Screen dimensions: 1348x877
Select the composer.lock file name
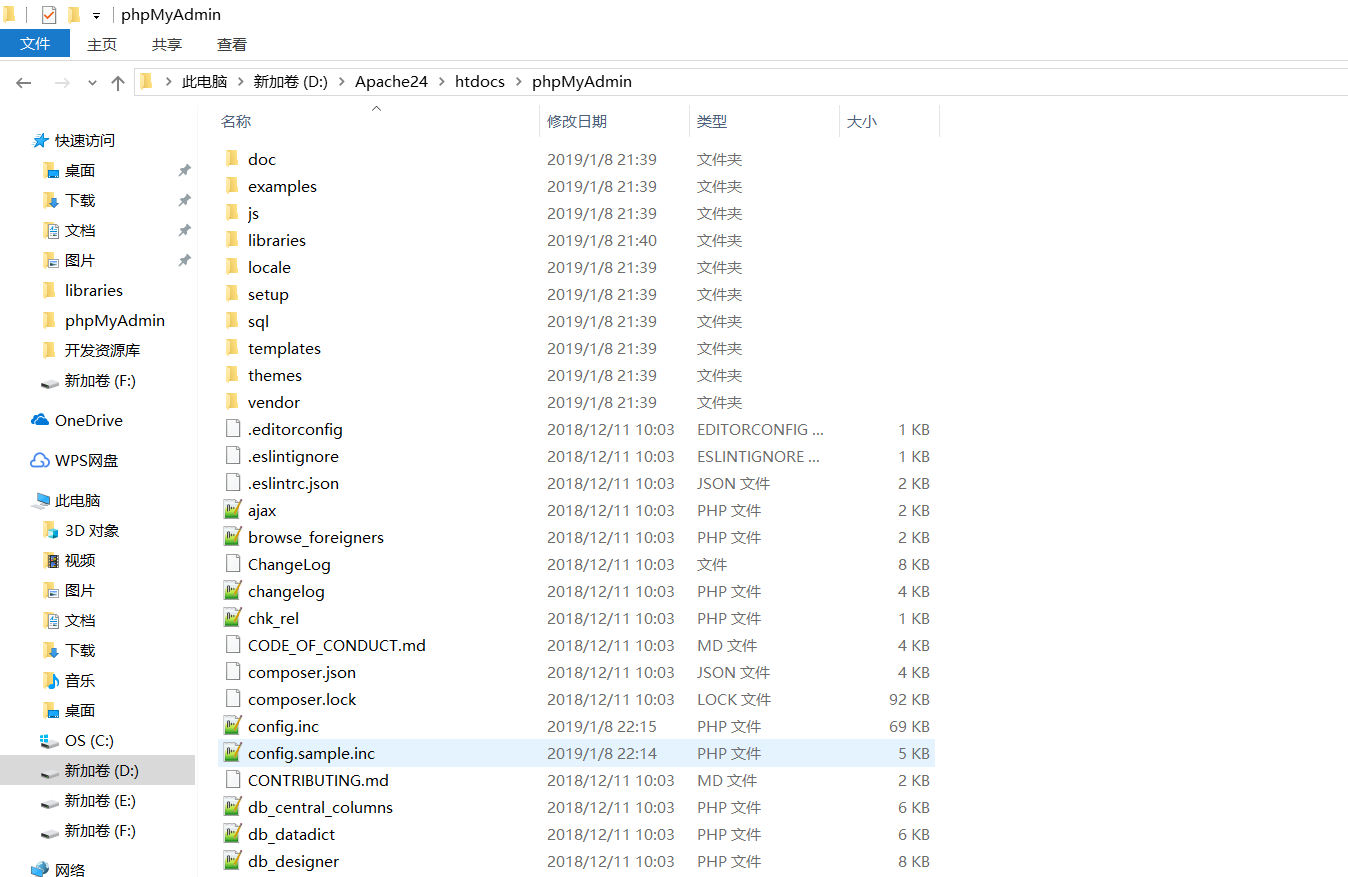pos(302,699)
